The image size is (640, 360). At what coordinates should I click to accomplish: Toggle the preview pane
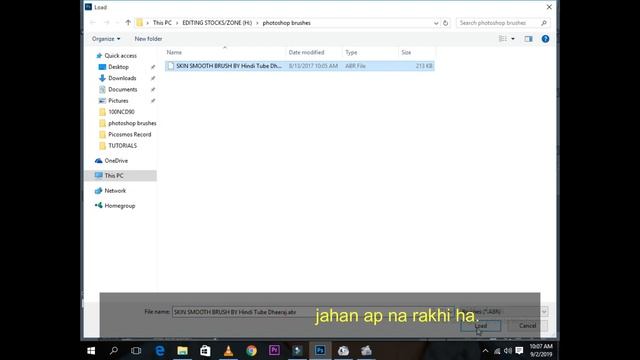click(528, 39)
